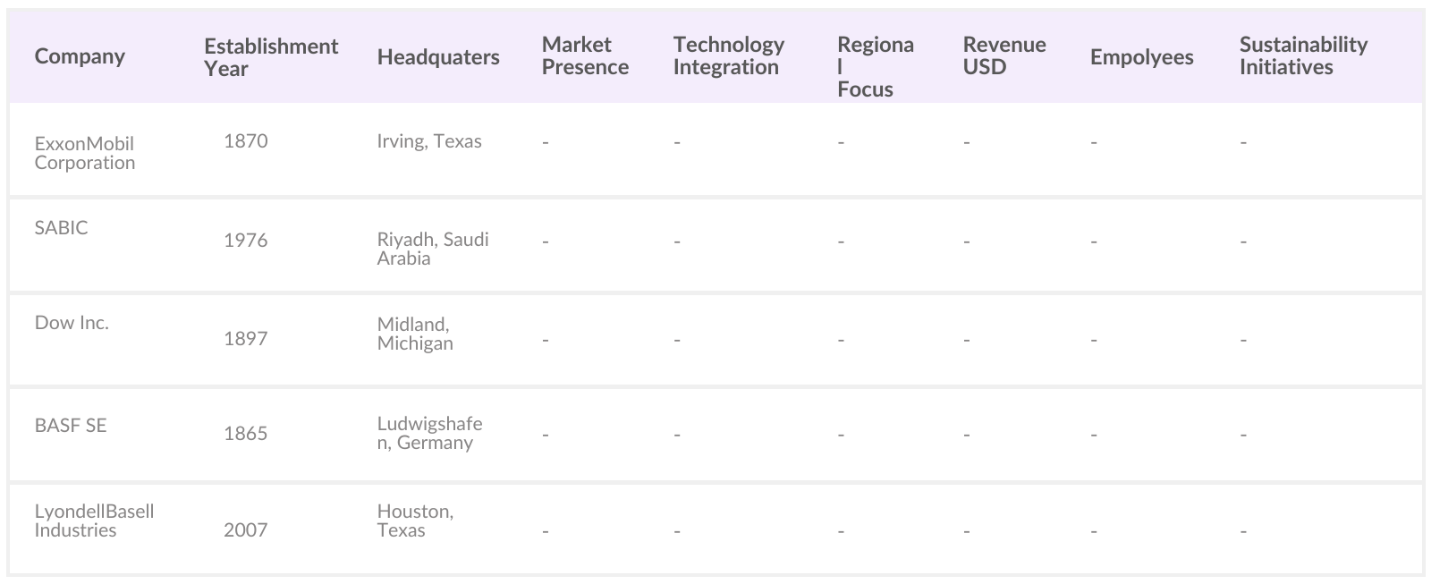Click the 1870 establishment year cell
1431x584 pixels.
pyautogui.click(x=245, y=141)
